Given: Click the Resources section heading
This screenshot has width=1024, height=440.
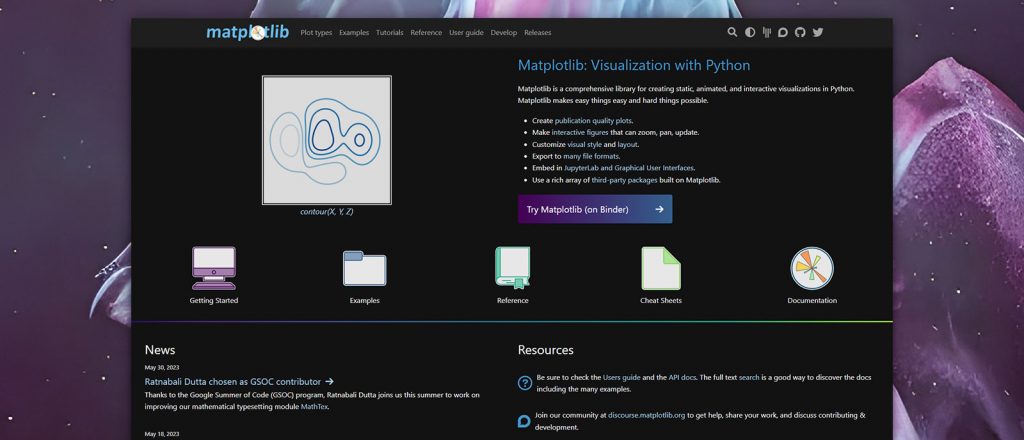Looking at the screenshot, I should [x=545, y=350].
